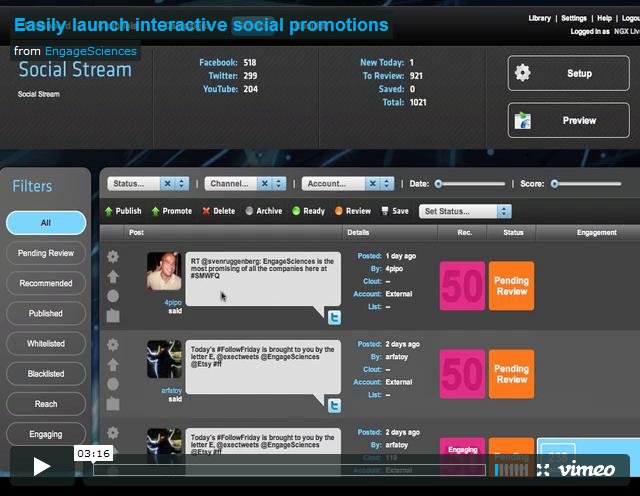Click the Pending Review status on 4pipo's post
This screenshot has width=640, height=496.
pos(511,286)
